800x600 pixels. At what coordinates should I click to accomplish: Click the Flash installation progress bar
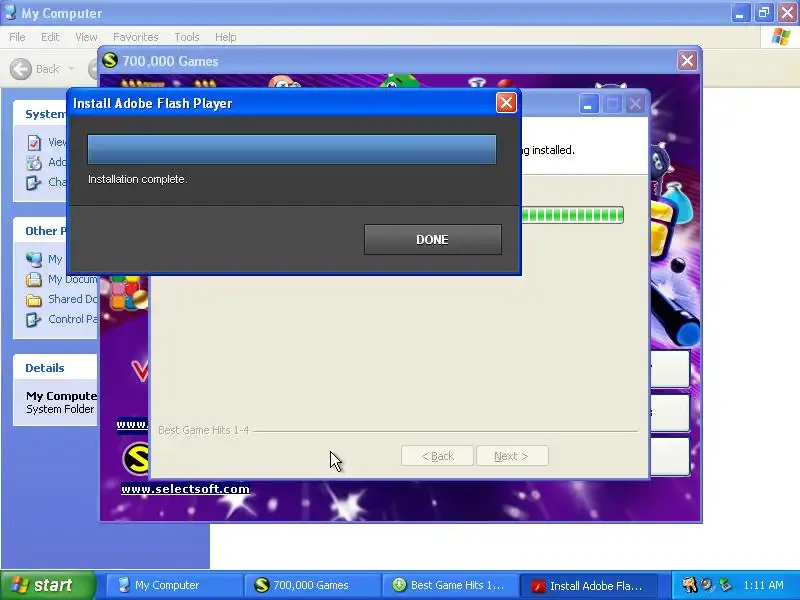click(x=291, y=149)
